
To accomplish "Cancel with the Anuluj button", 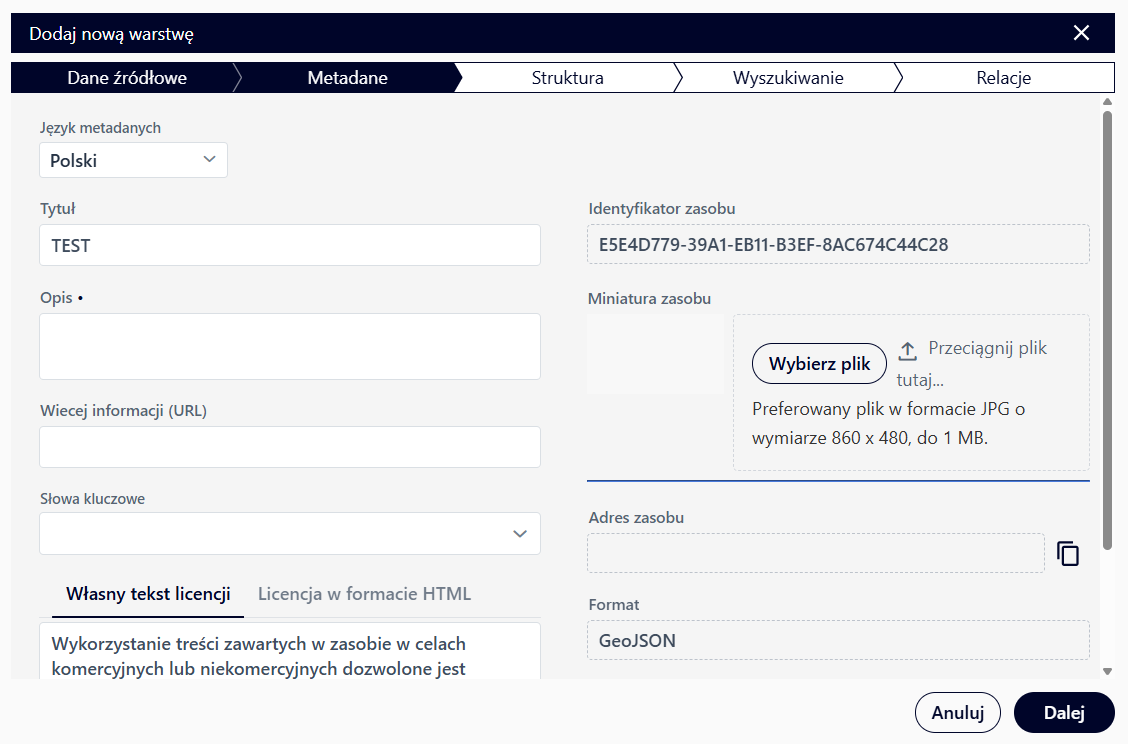I will pos(957,713).
